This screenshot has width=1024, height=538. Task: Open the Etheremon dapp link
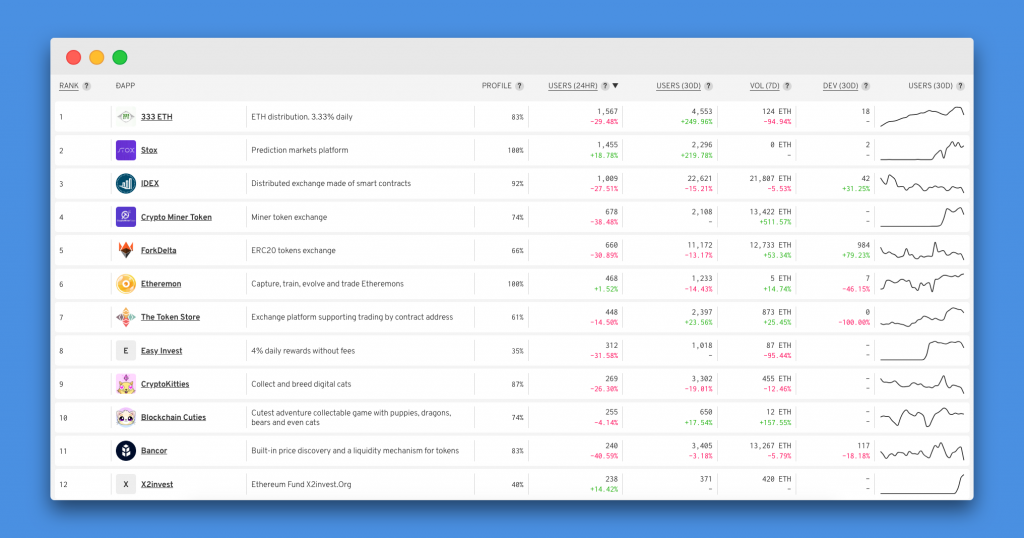coord(161,284)
